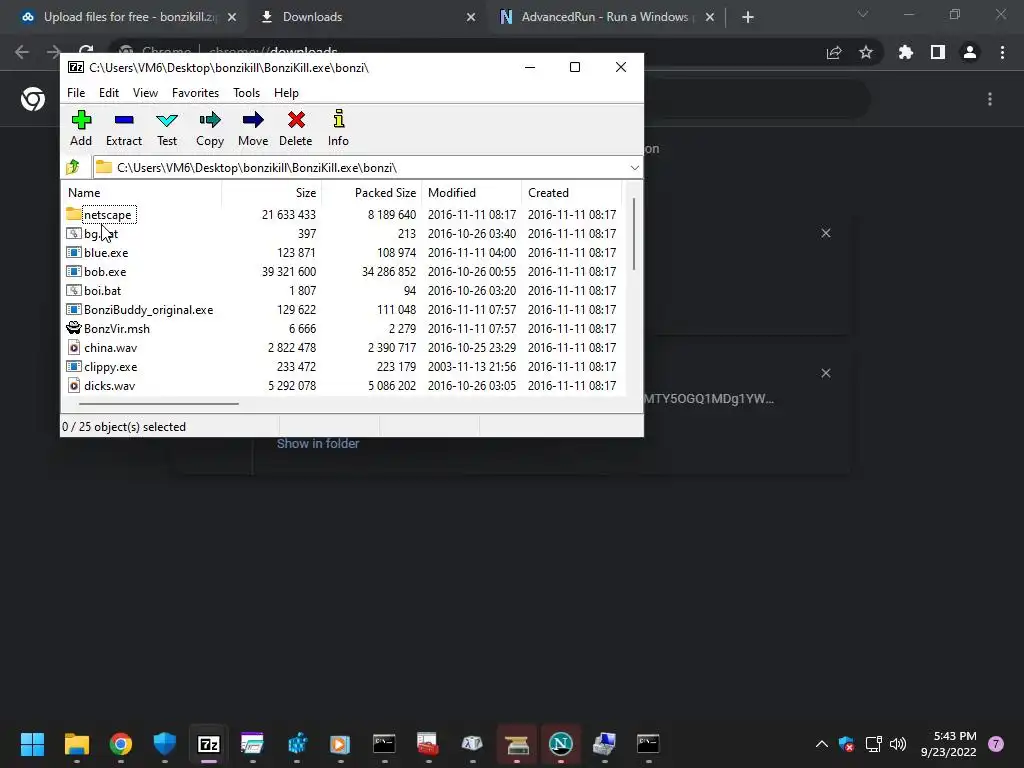
Task: Show hidden system tray icons
Action: point(822,743)
